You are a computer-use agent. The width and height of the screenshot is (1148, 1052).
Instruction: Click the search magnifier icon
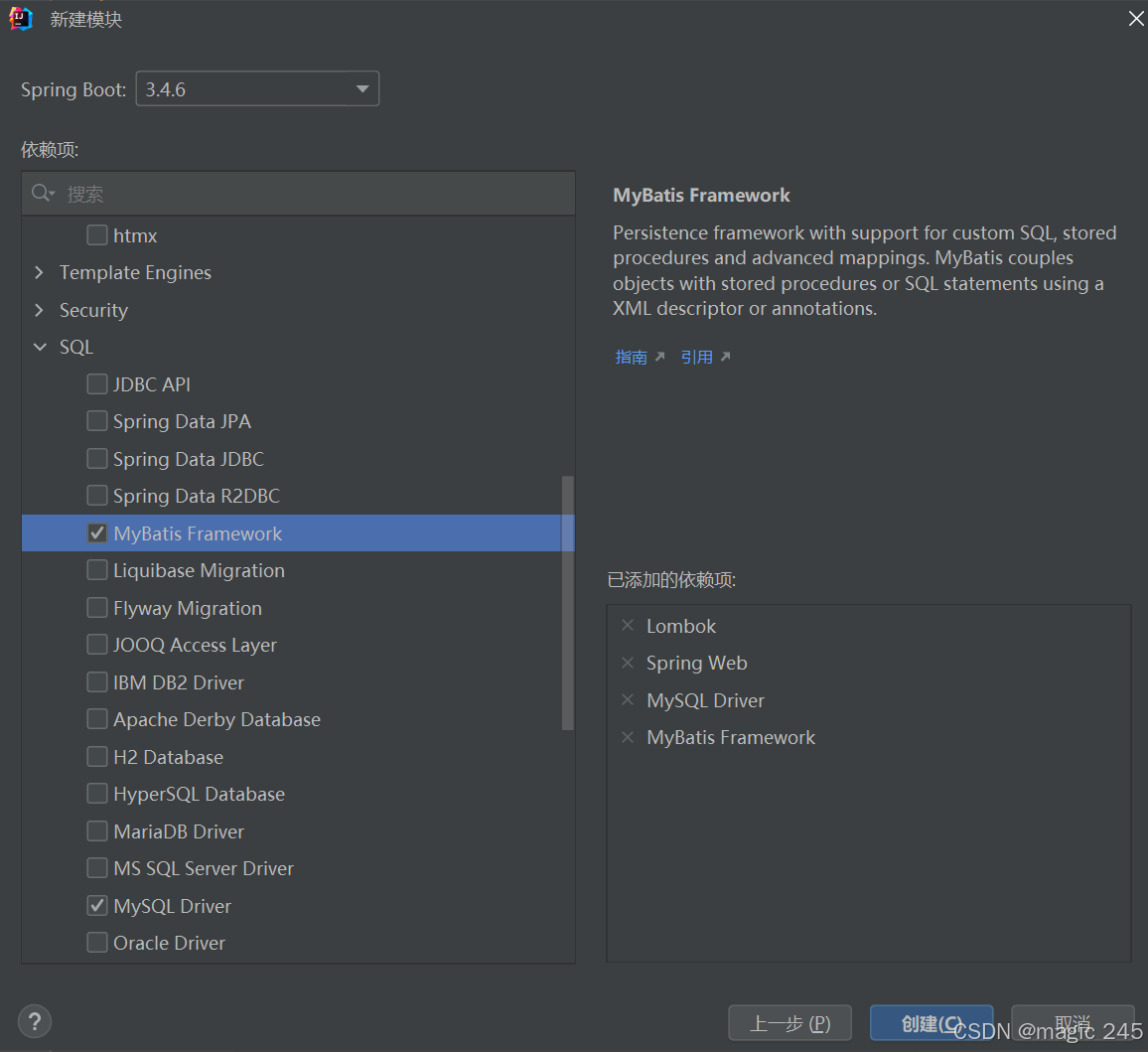tap(42, 193)
